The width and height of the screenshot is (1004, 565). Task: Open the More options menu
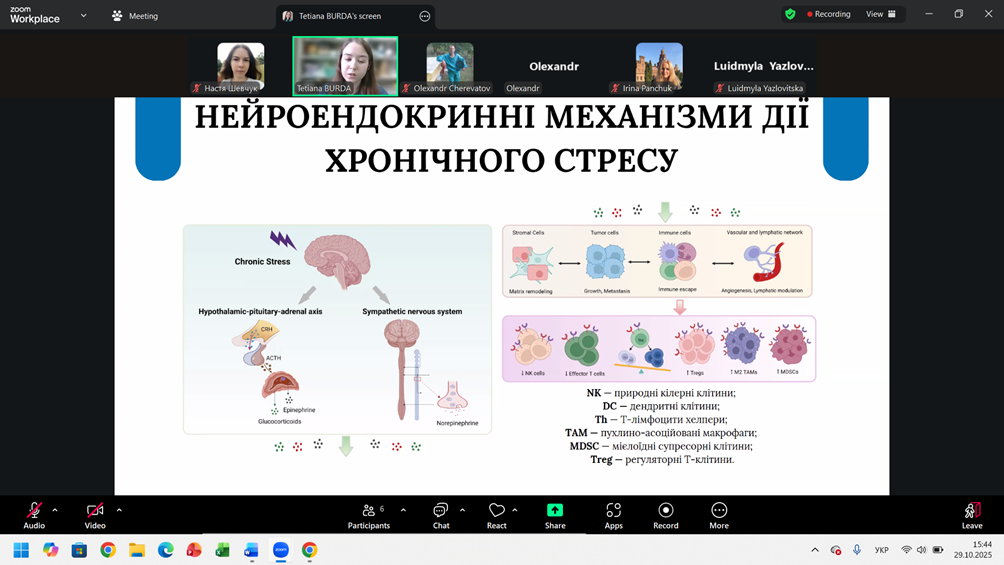click(x=718, y=515)
